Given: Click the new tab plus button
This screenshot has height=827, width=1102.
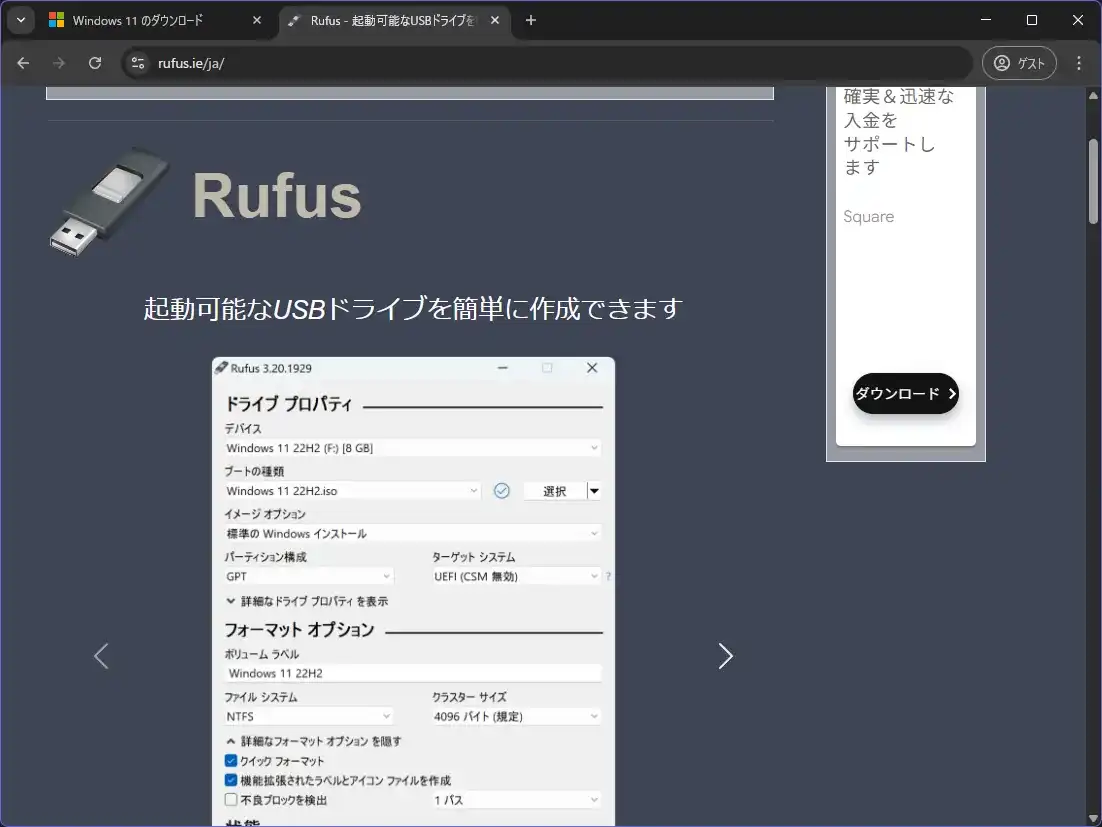Looking at the screenshot, I should (531, 20).
